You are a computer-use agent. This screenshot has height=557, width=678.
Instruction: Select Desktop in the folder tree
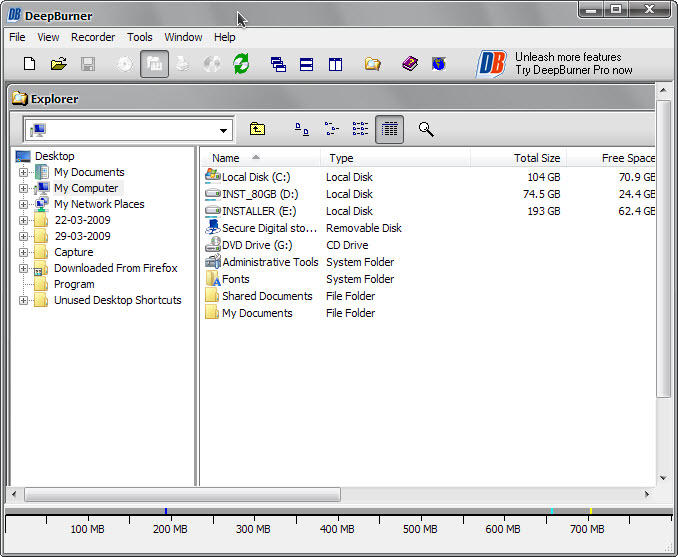(54, 156)
